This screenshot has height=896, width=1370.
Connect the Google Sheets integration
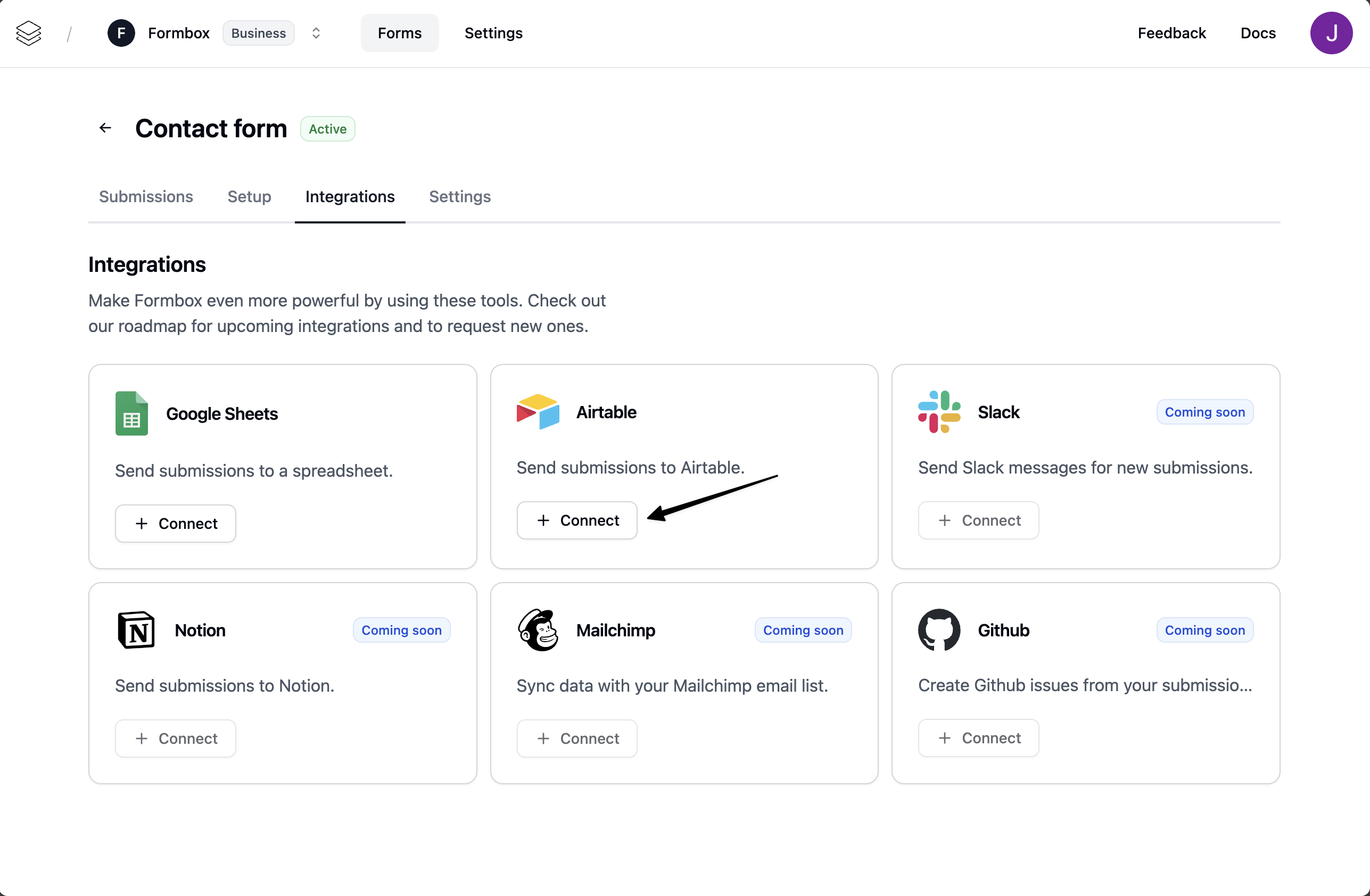[x=176, y=524]
